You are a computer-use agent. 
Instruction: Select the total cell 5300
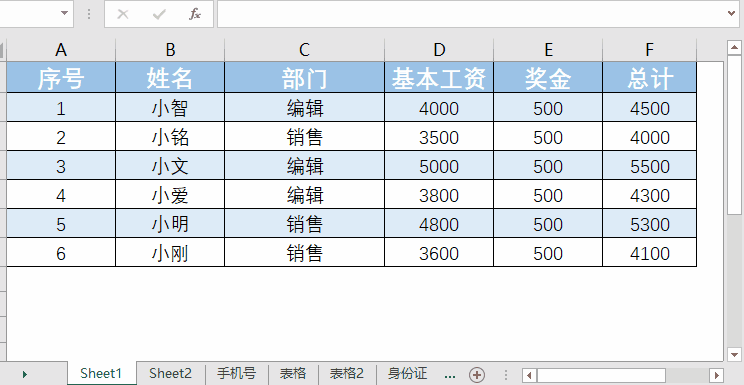pyautogui.click(x=650, y=224)
